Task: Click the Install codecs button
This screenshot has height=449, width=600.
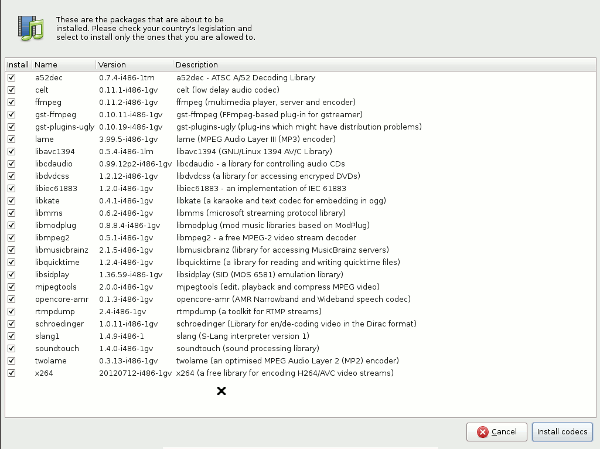Action: [562, 432]
